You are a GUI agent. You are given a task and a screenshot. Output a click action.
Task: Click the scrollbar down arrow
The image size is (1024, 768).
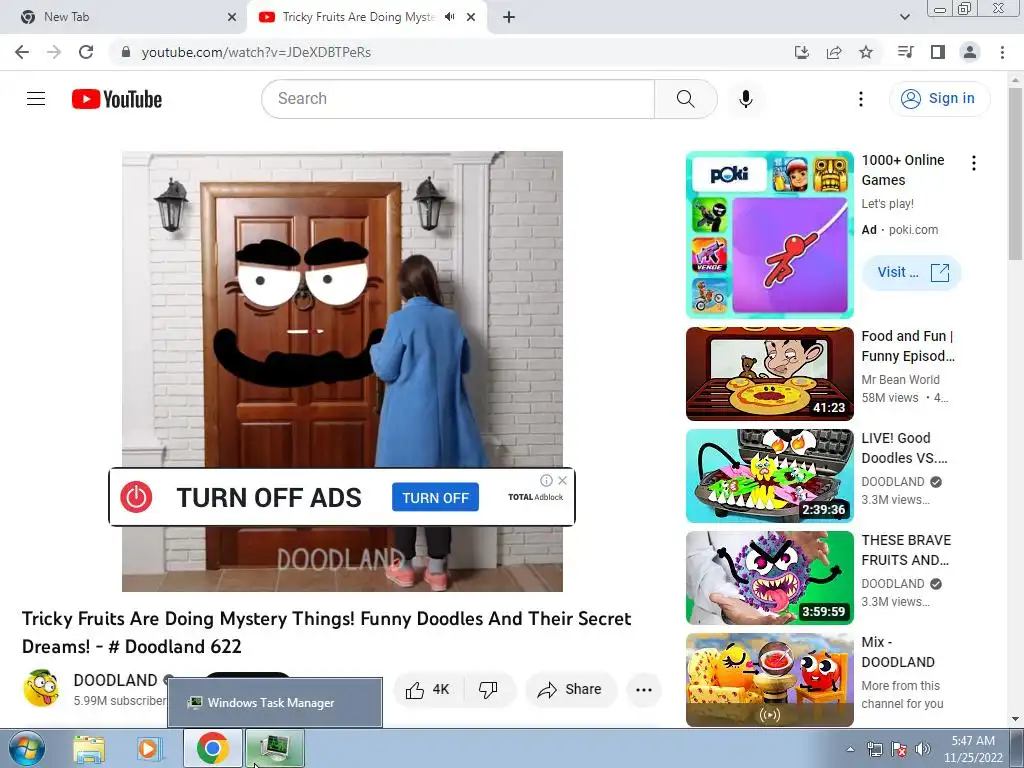1016,719
